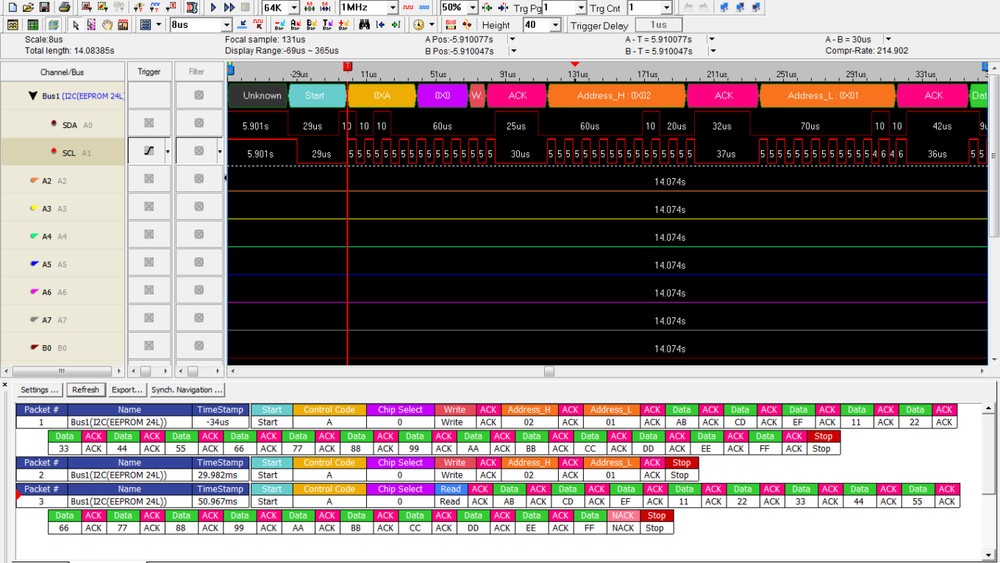Click the channel list horizontal scrollbar
The image size is (1000, 563).
(62, 370)
